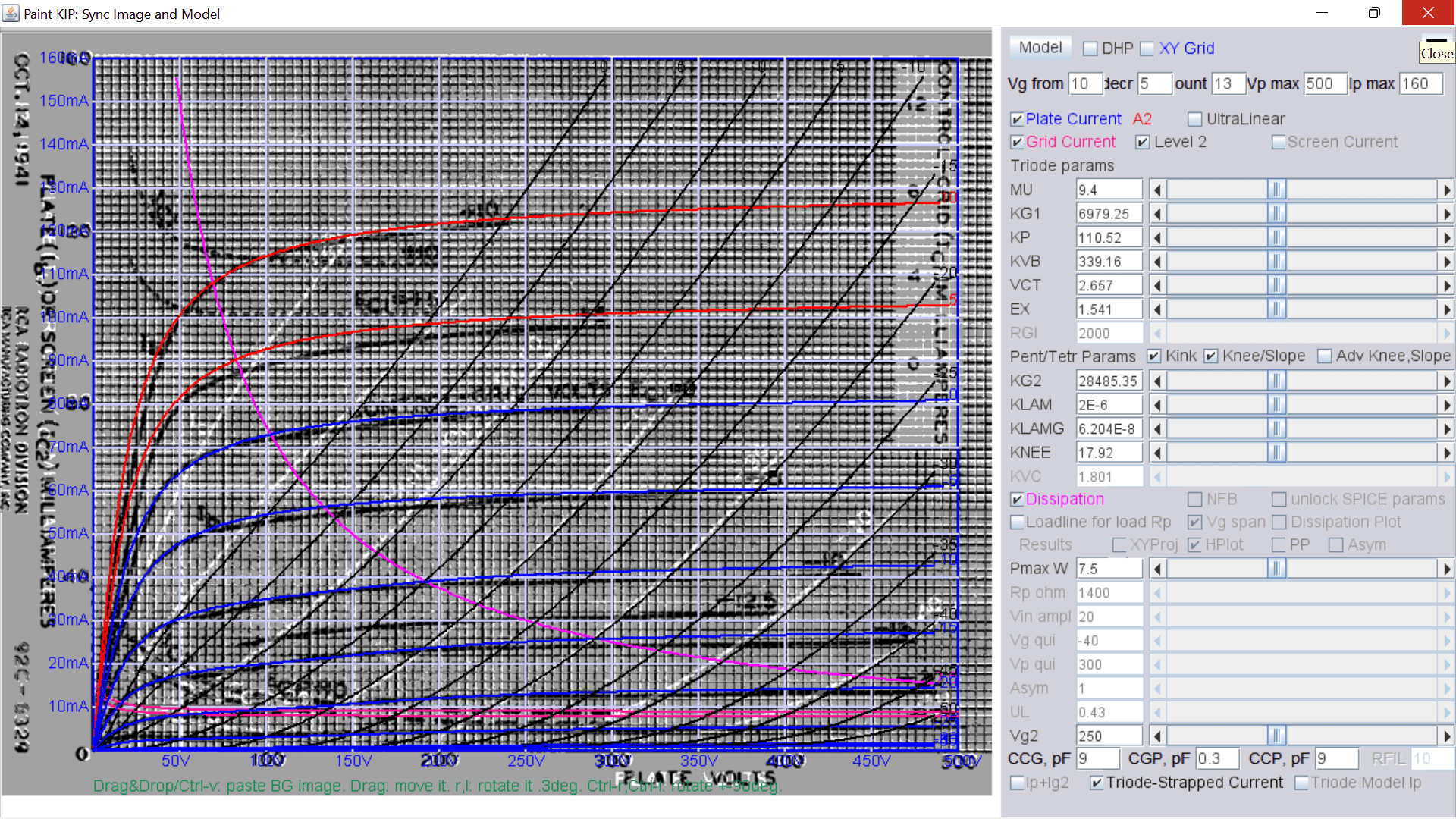Screen dimensions: 1456x819
Task: Click the CGP pF input field
Action: click(x=1217, y=759)
